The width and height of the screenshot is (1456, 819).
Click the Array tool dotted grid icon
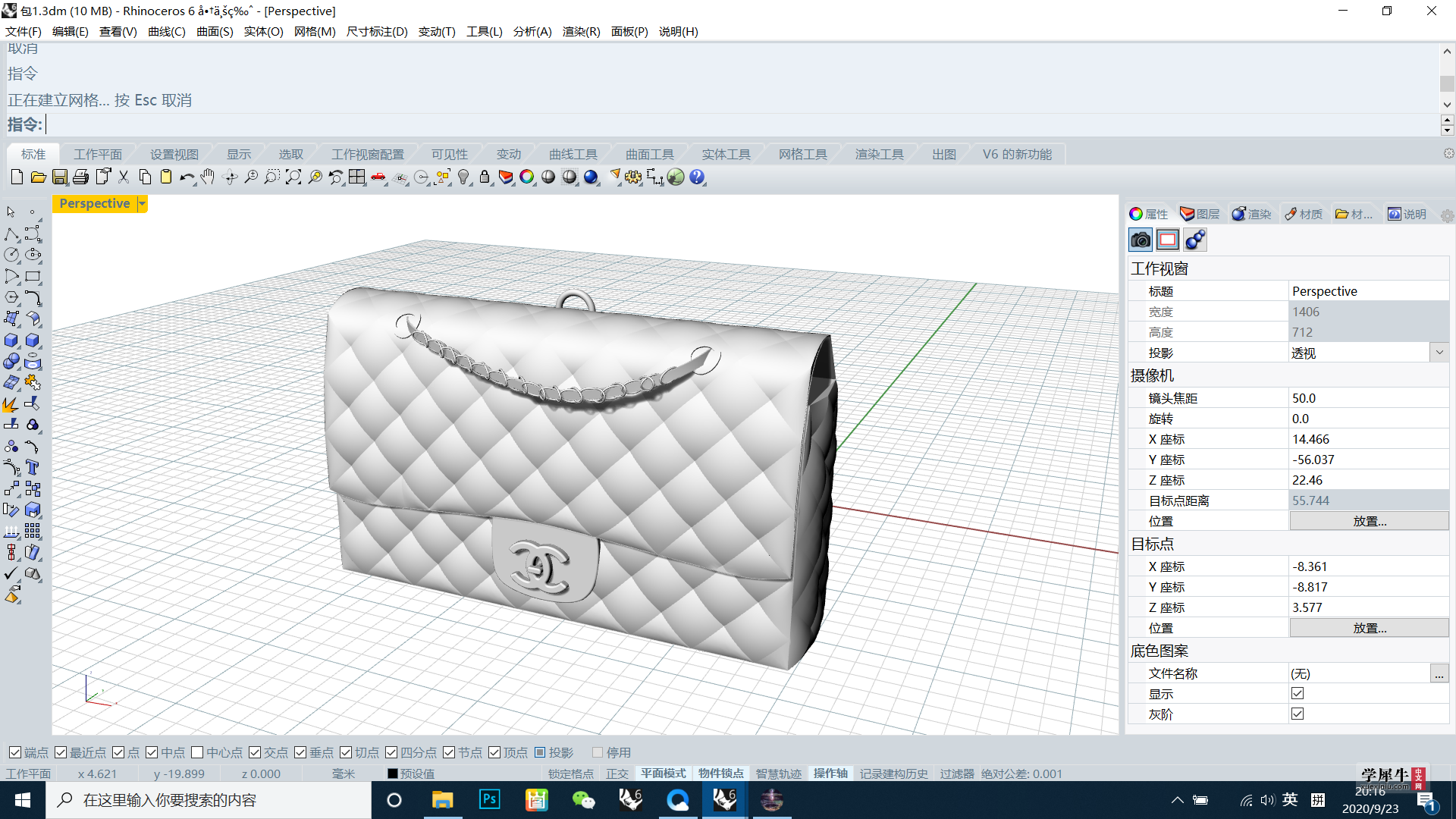pos(33,531)
